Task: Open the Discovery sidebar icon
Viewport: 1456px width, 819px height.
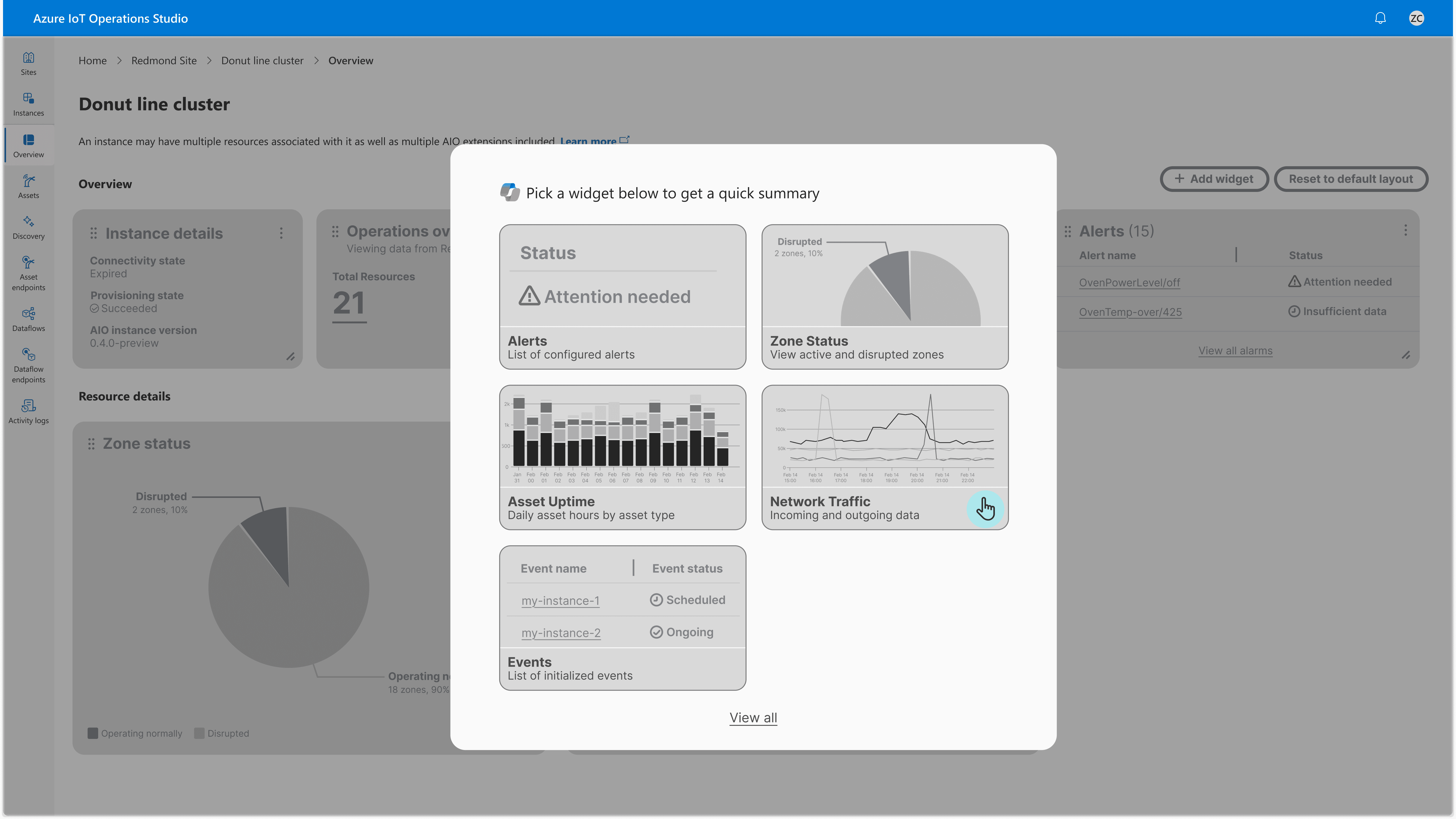Action: pyautogui.click(x=28, y=227)
